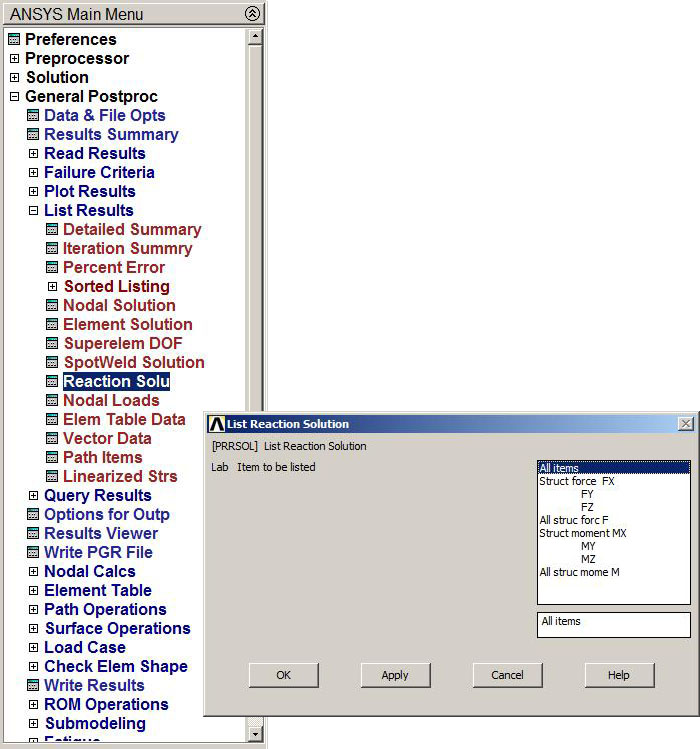
Task: Open the Element Solution listing
Action: (127, 325)
